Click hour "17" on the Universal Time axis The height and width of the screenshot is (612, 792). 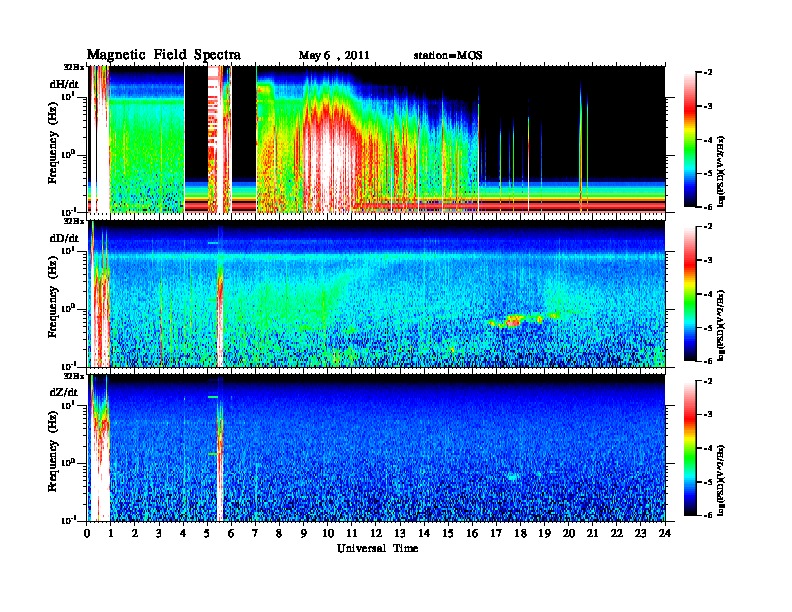click(497, 534)
